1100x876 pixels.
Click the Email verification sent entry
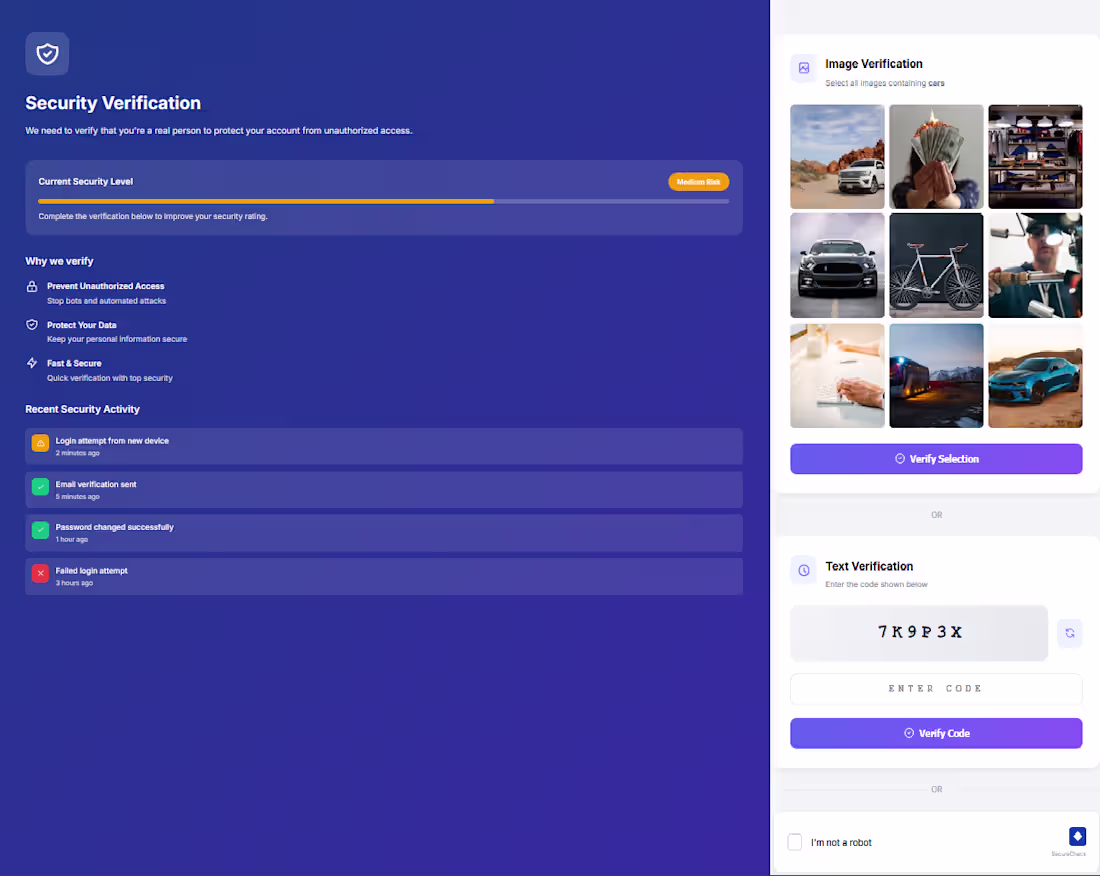click(x=384, y=490)
